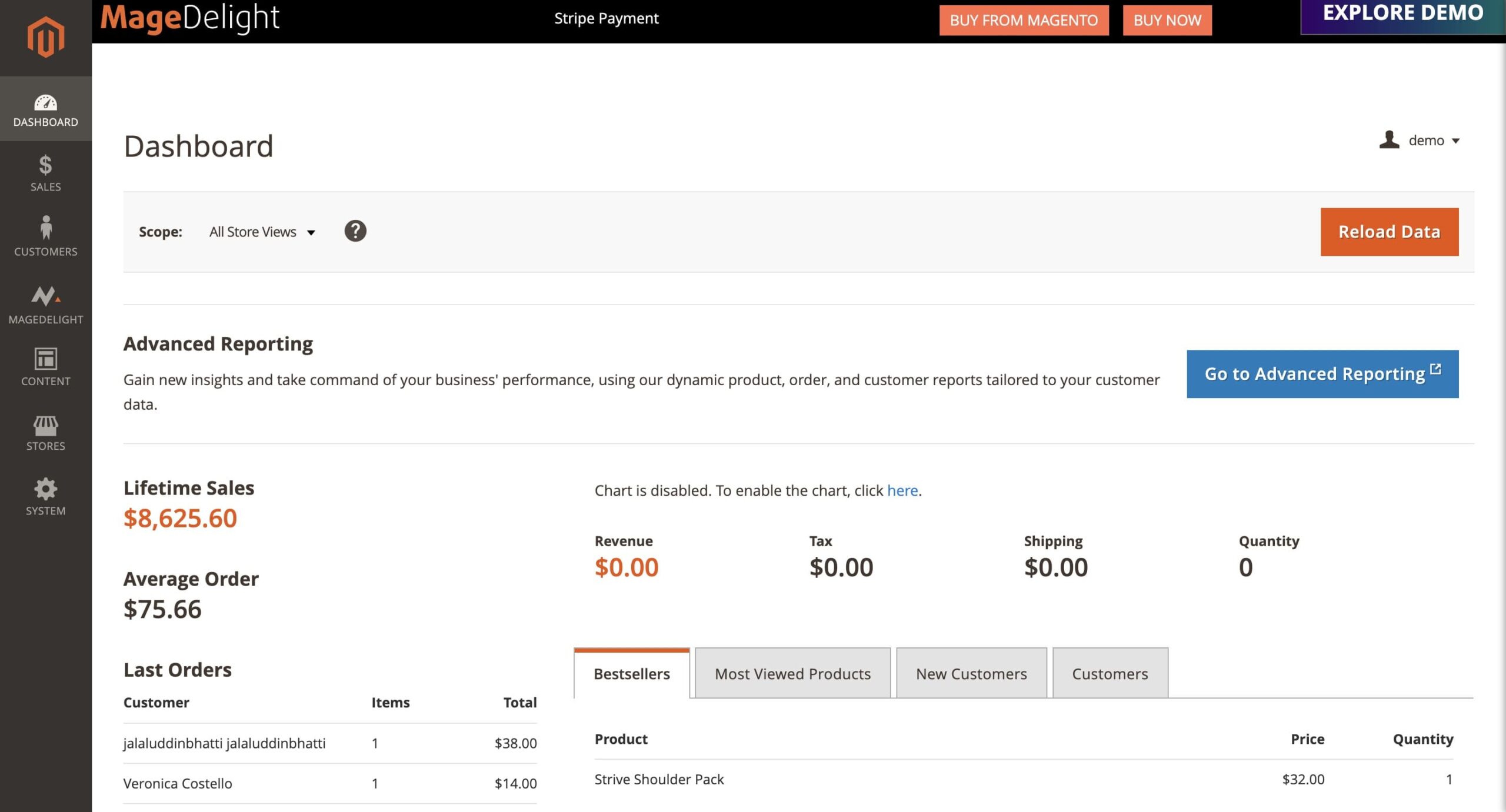
Task: Click the demo user avatar icon
Action: (1389, 140)
